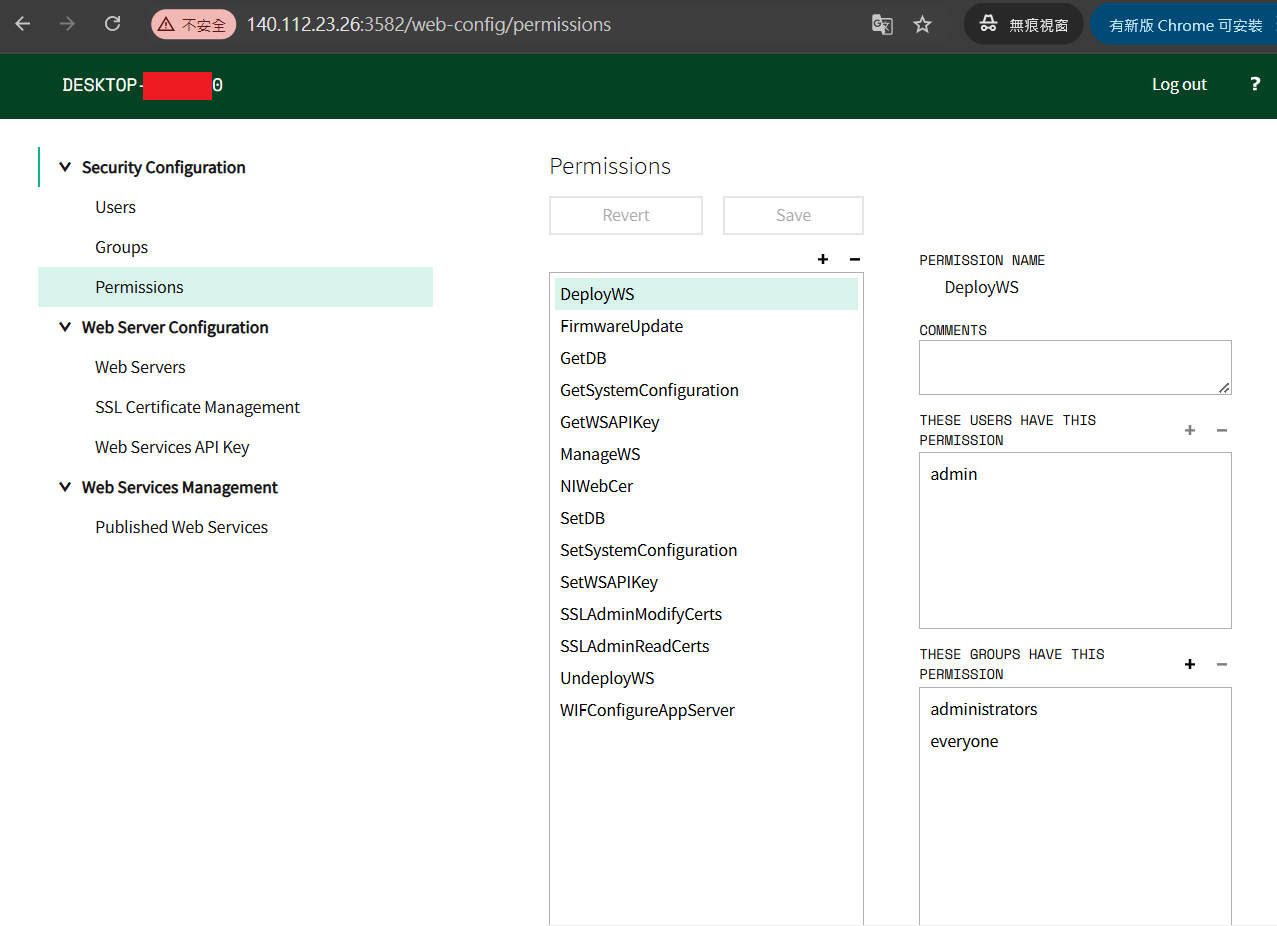Image resolution: width=1277 pixels, height=926 pixels.
Task: Open Published Web Services page
Action: [x=181, y=527]
